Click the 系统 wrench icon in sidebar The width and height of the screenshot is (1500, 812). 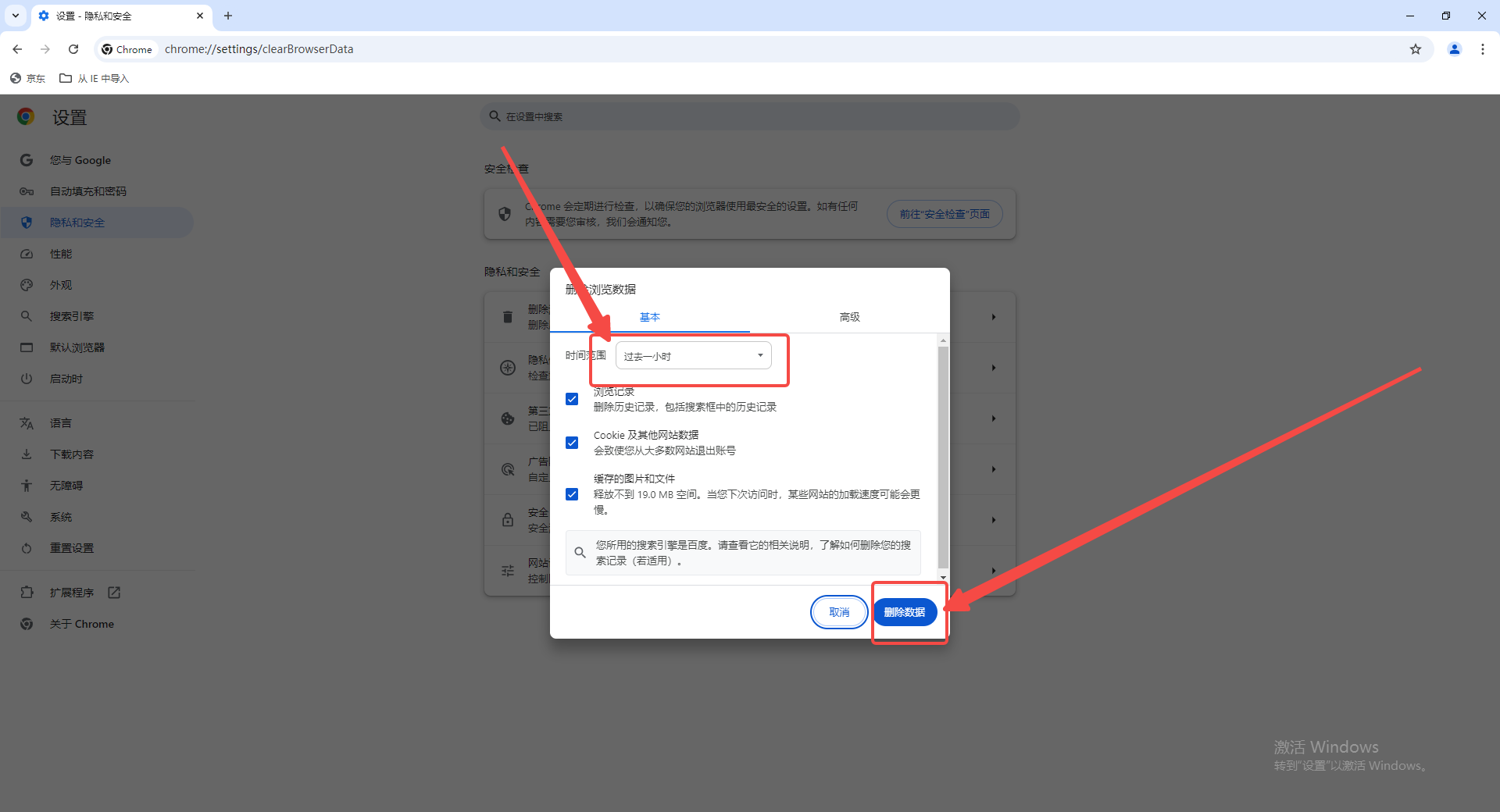[27, 517]
